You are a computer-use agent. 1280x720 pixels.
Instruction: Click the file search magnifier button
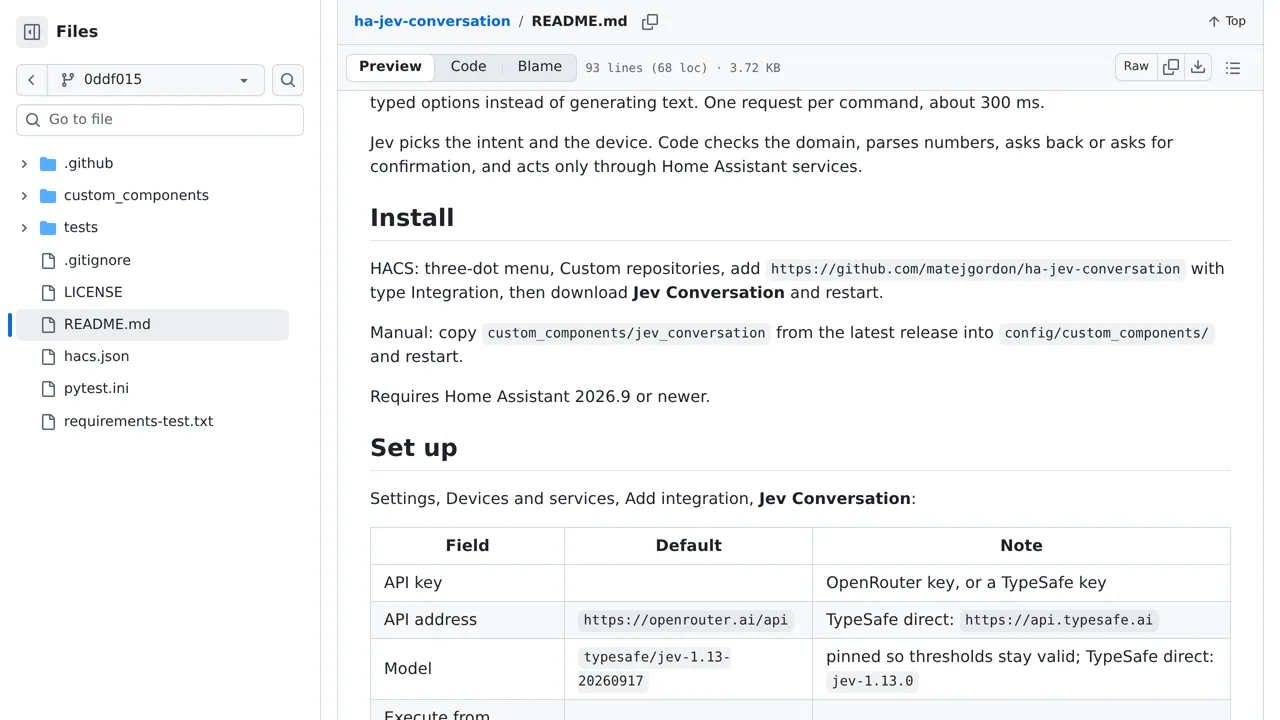click(x=288, y=80)
